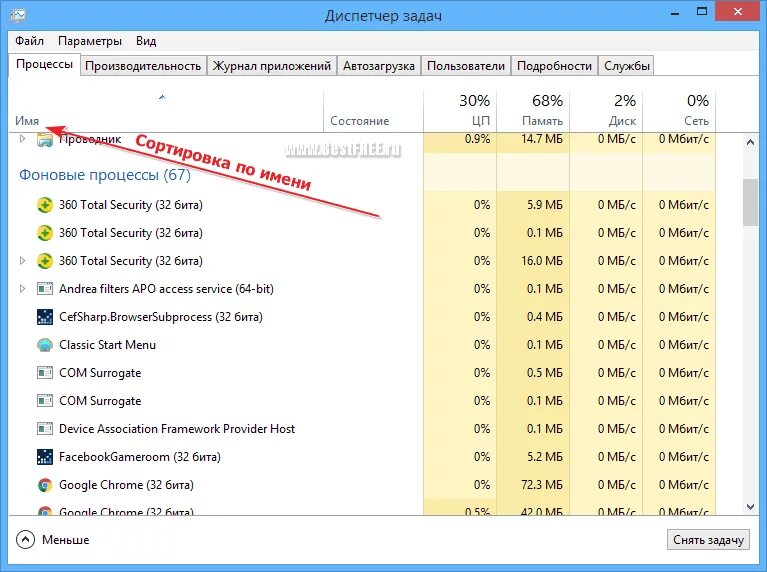The image size is (767, 572).
Task: Click the Andrea filters APO service icon
Action: pyautogui.click(x=45, y=289)
